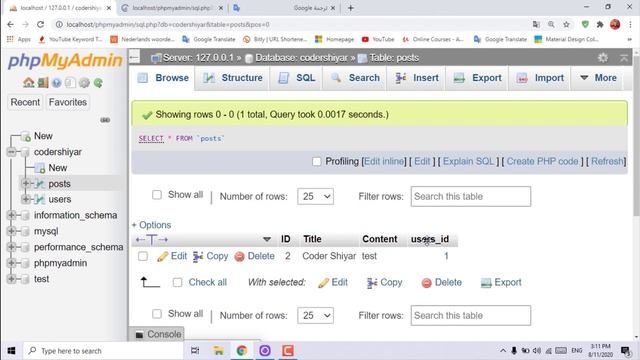Screen dimensions: 640x360
Task: Click the red Camtasia taskbar icon
Action: [288, 351]
